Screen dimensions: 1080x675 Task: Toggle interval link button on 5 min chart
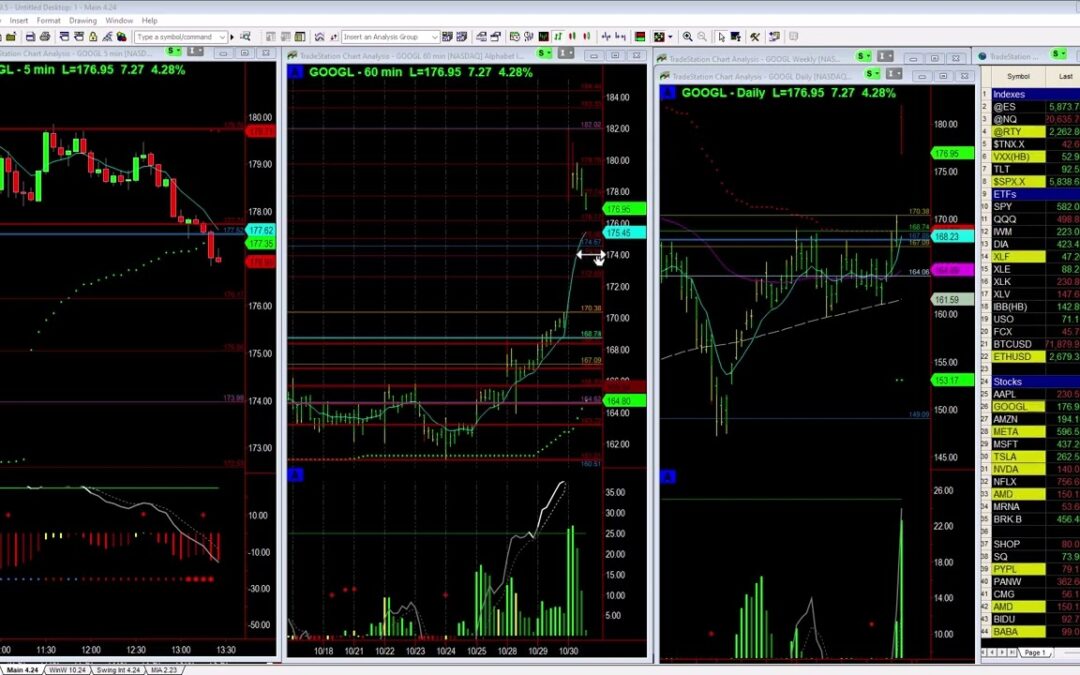click(x=194, y=51)
